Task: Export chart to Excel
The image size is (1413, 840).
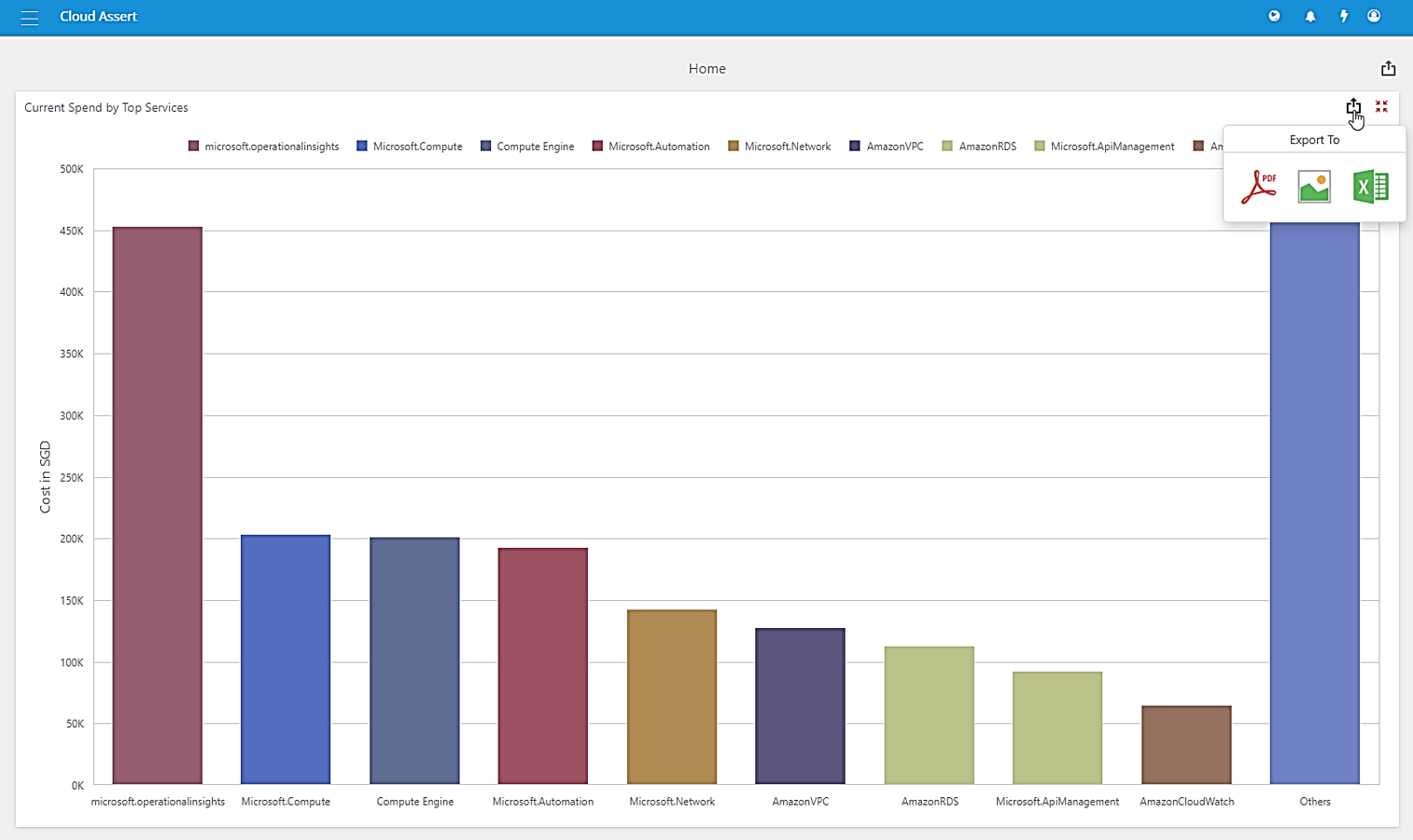Action: click(x=1371, y=187)
